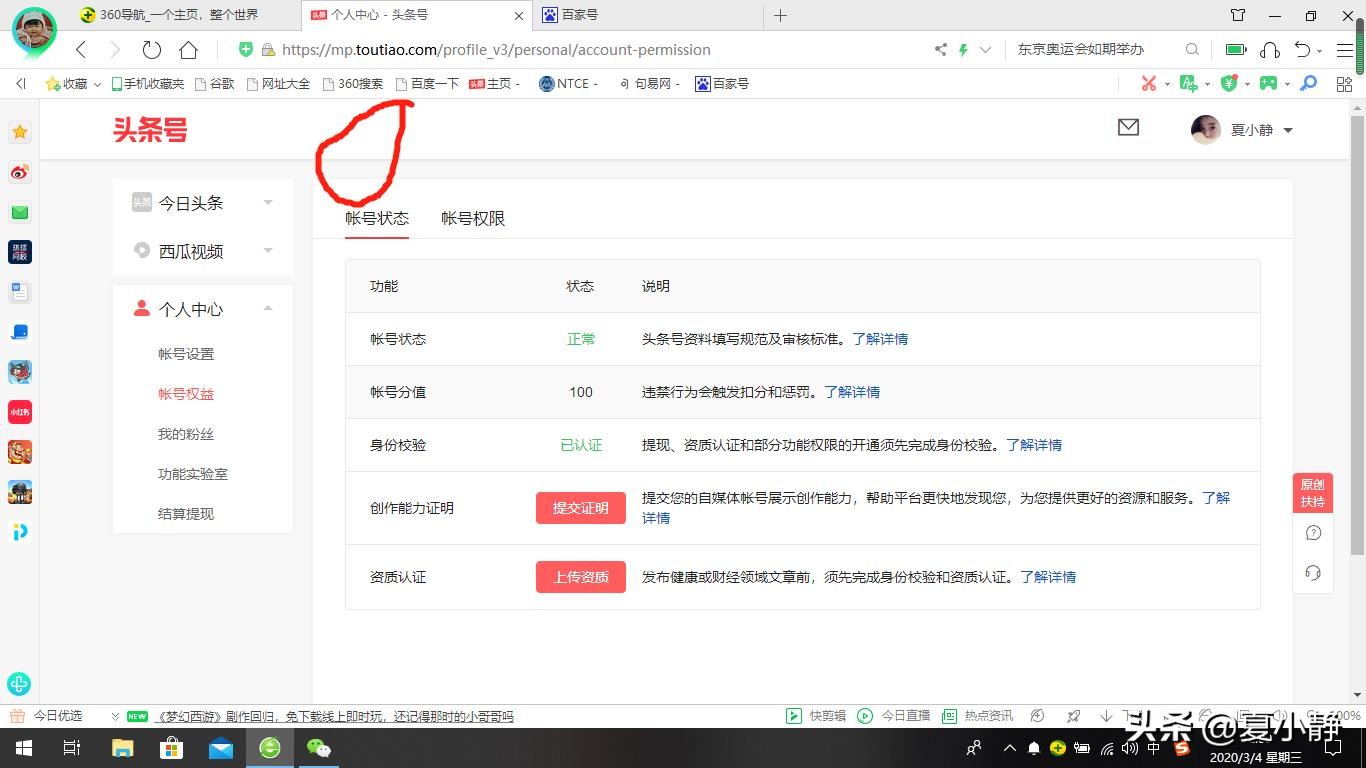The height and width of the screenshot is (768, 1366).
Task: Open 了解详情 link in 帐号分值 row
Action: 852,392
